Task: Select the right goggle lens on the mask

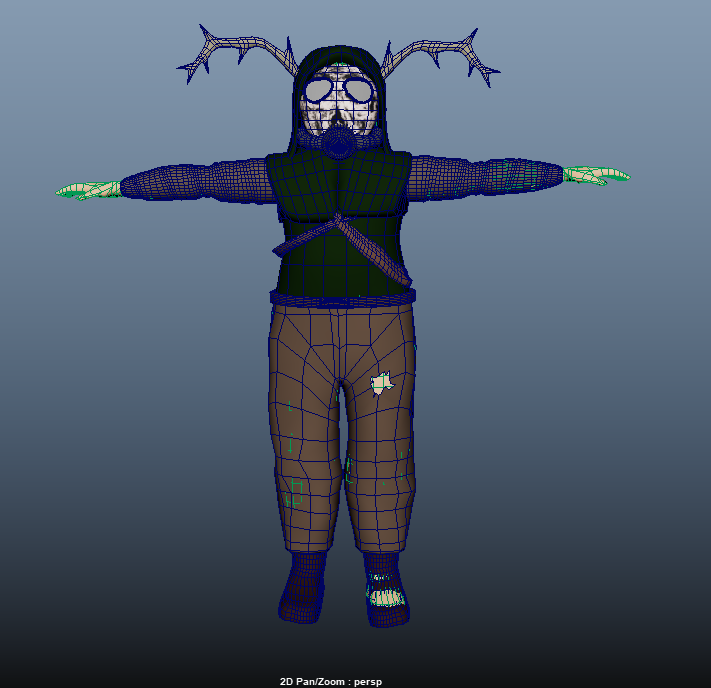Action: point(357,91)
